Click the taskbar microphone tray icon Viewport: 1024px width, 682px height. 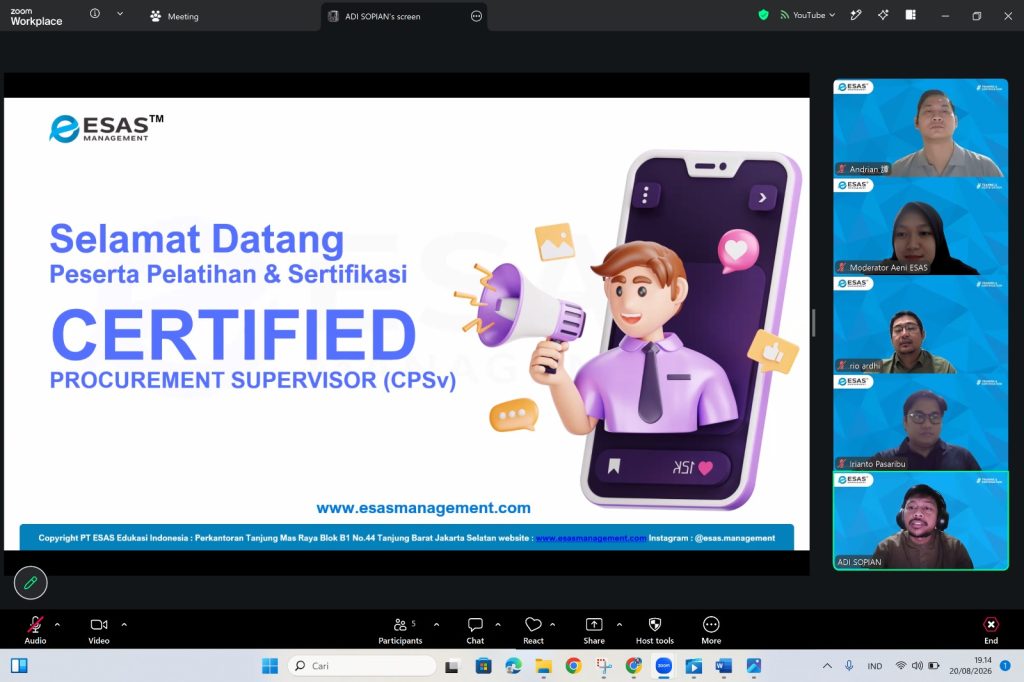point(848,666)
